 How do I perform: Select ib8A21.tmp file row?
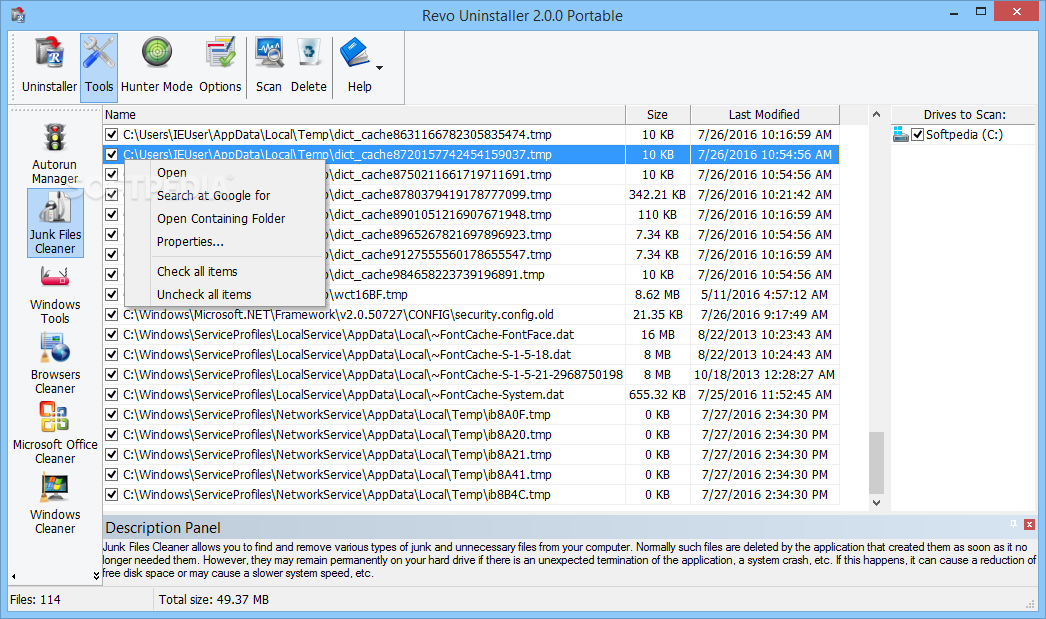click(470, 455)
